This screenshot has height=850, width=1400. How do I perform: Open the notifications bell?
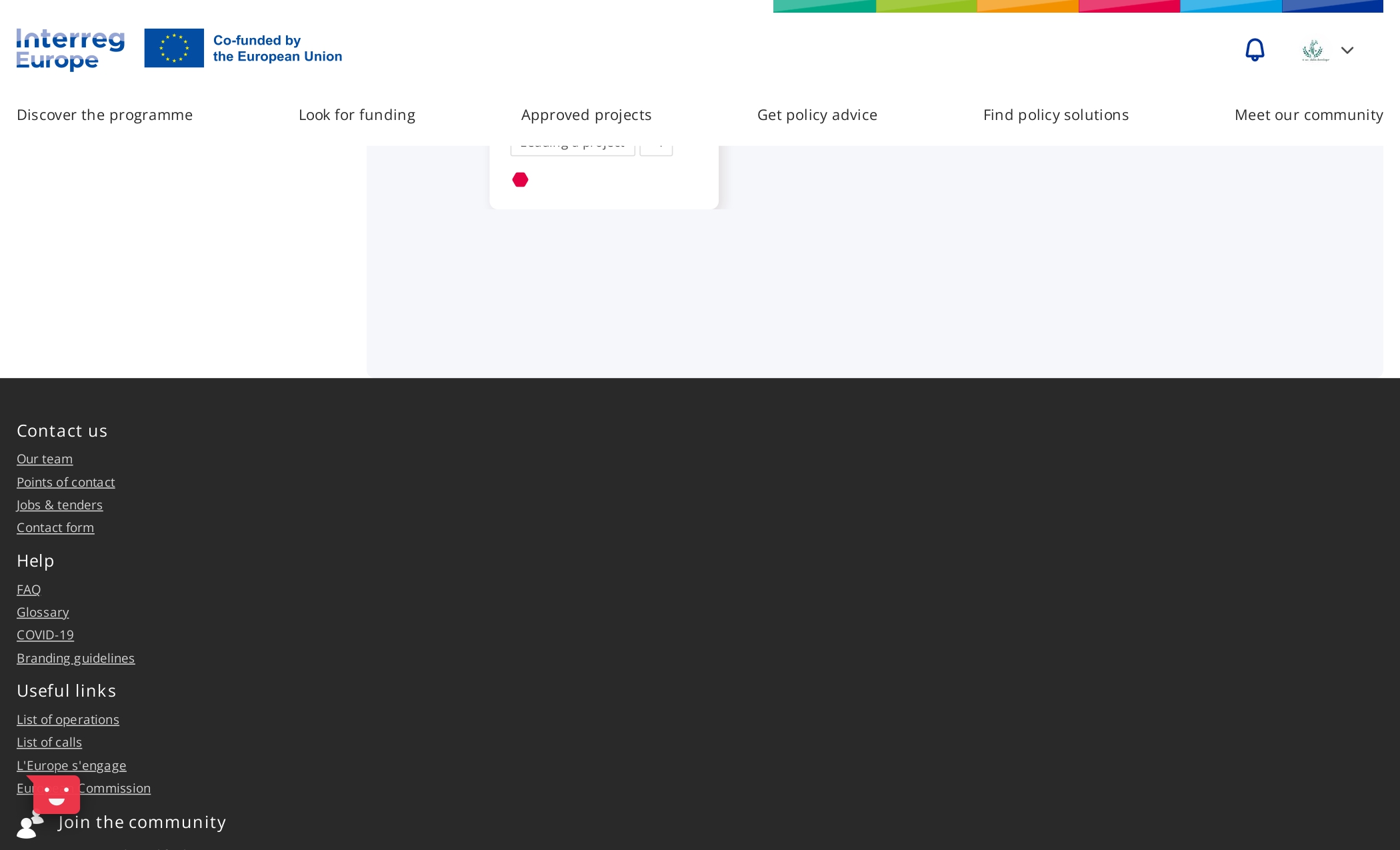1255,50
